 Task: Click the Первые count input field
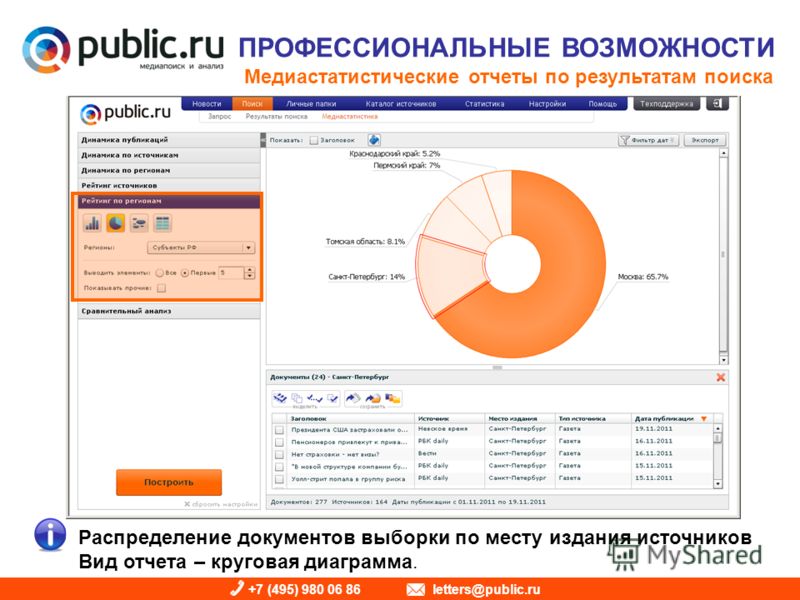[x=231, y=273]
